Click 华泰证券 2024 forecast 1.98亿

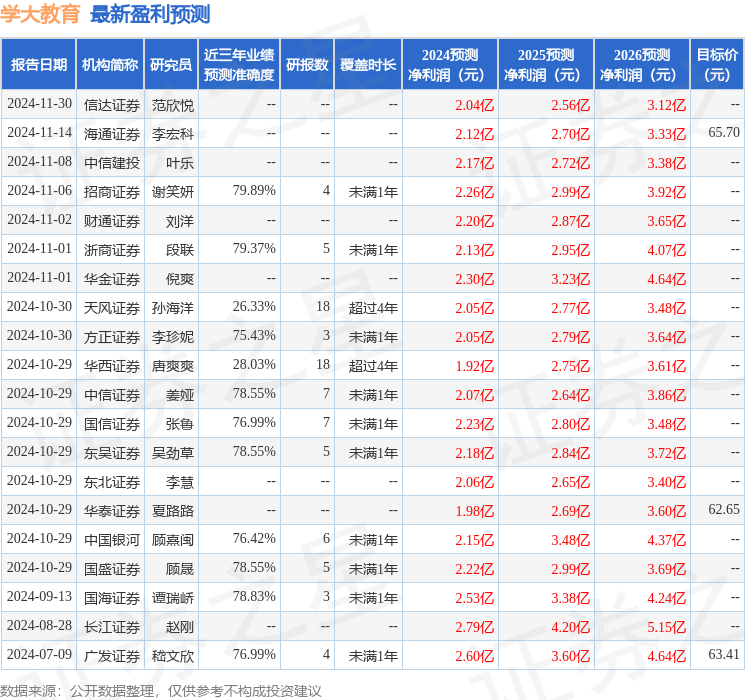475,511
